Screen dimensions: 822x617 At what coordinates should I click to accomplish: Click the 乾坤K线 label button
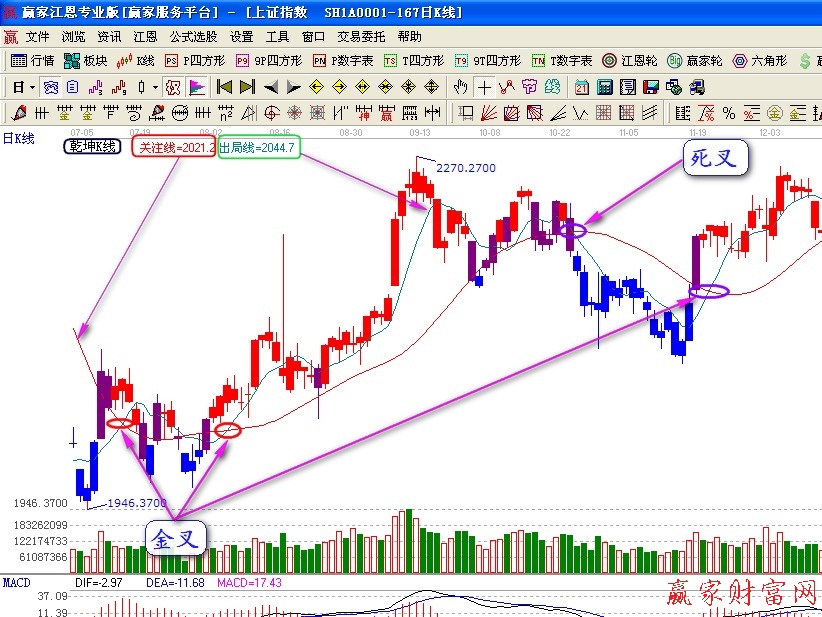(92, 147)
